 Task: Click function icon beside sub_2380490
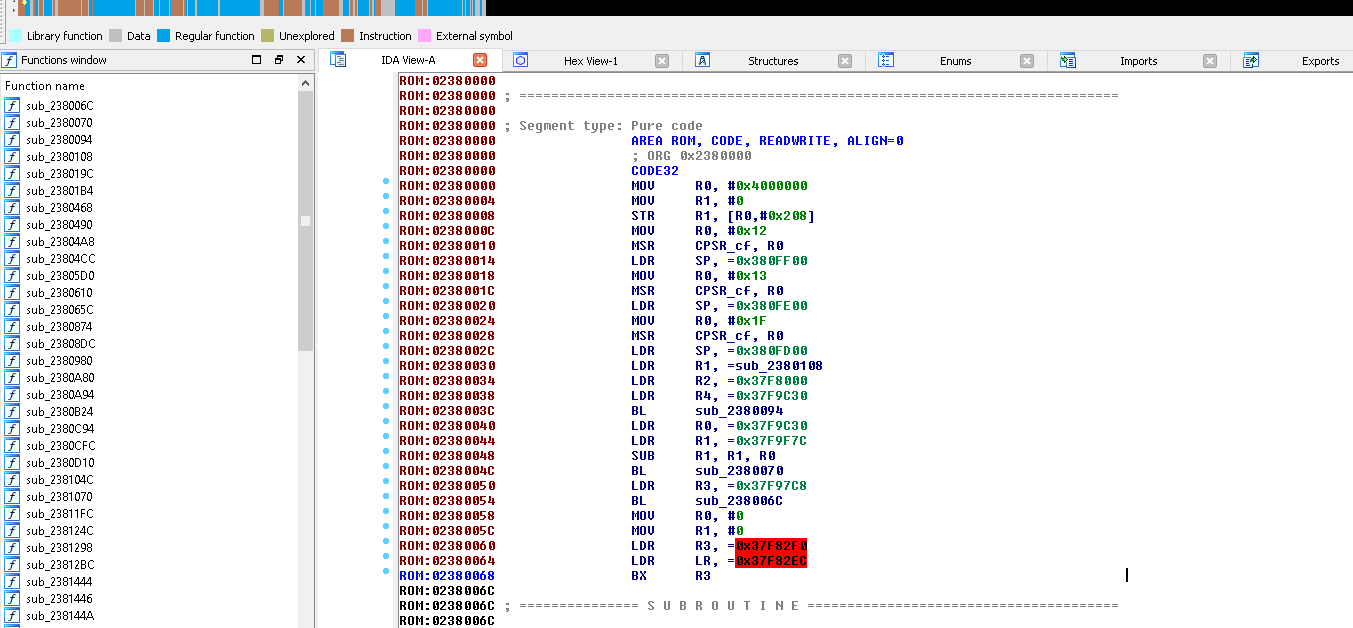pos(12,224)
